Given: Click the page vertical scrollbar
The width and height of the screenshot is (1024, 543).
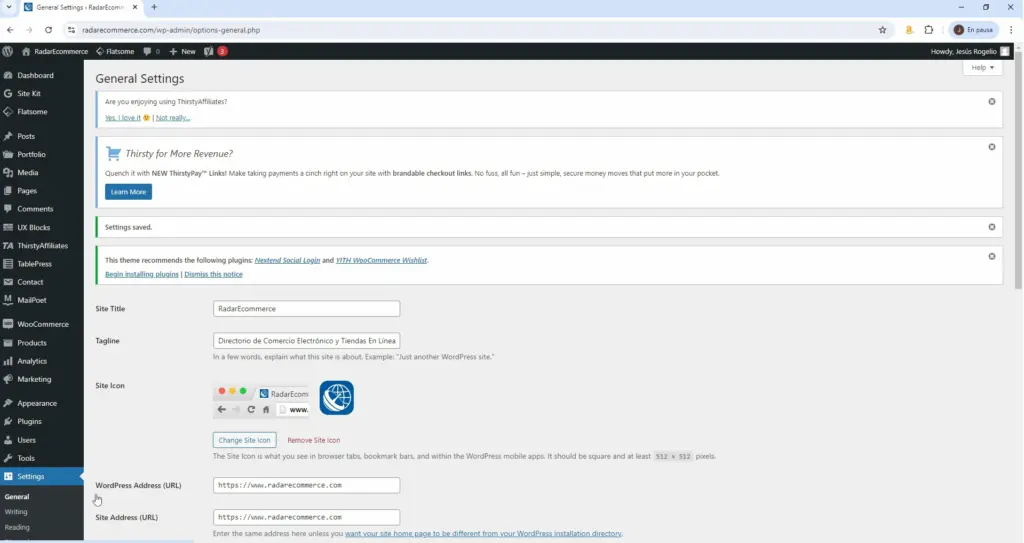Looking at the screenshot, I should tap(1019, 170).
